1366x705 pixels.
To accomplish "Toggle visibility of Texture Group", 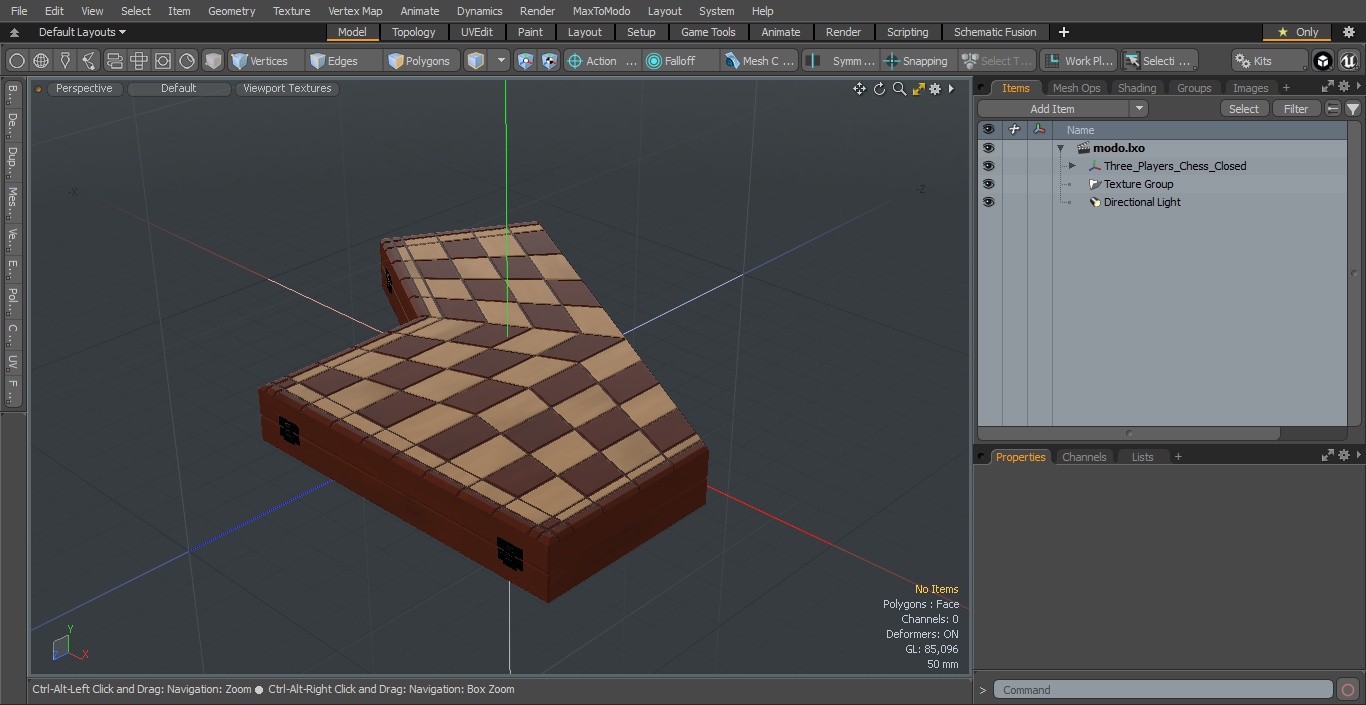I will 988,184.
